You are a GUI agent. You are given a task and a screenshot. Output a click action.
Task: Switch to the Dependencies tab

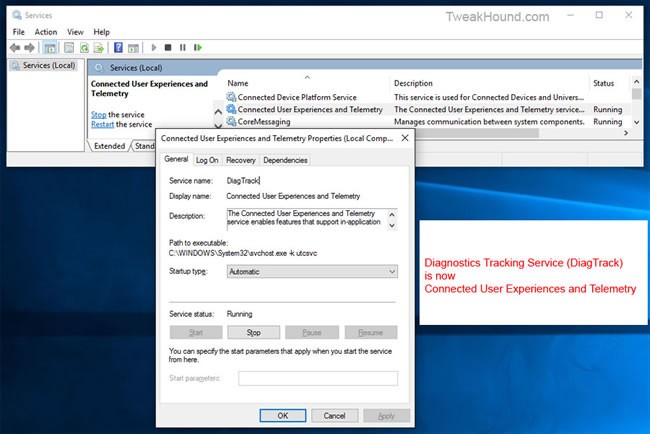pos(285,160)
